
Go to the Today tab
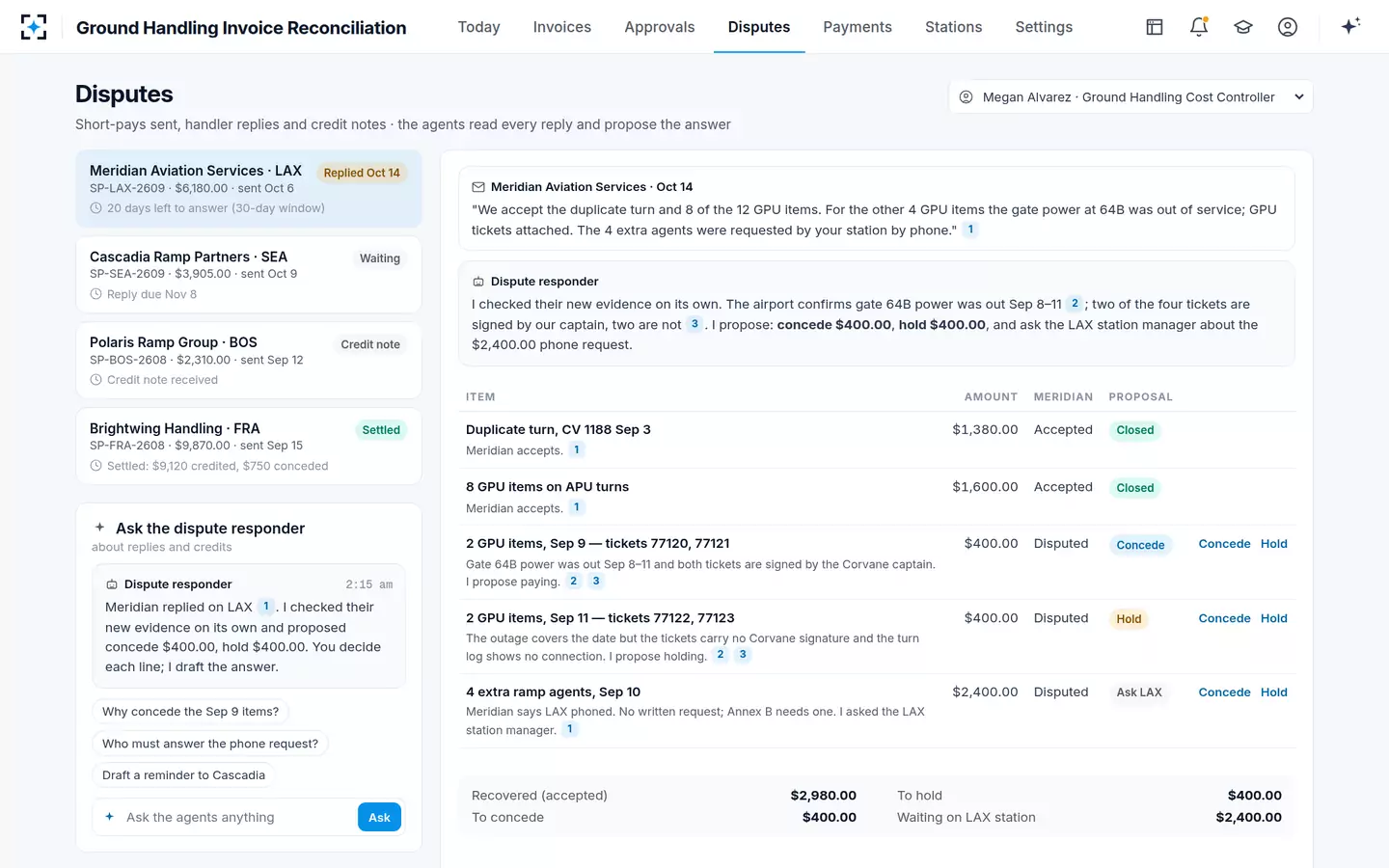tap(478, 27)
